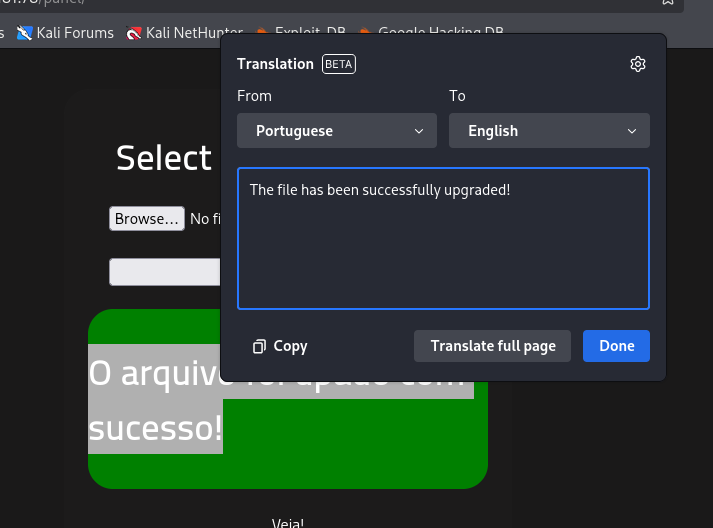The height and width of the screenshot is (528, 713).
Task: Click the highlighted 'sucesso!' text
Action: click(155, 428)
